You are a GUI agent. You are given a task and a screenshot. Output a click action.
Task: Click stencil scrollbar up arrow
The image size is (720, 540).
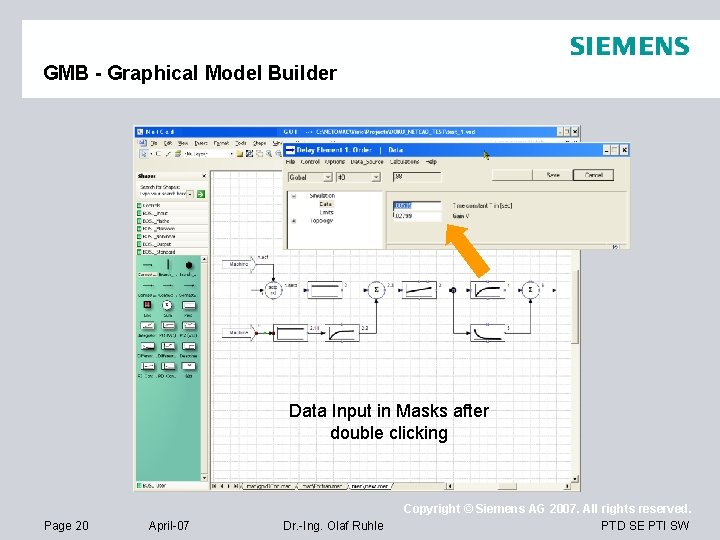(204, 260)
